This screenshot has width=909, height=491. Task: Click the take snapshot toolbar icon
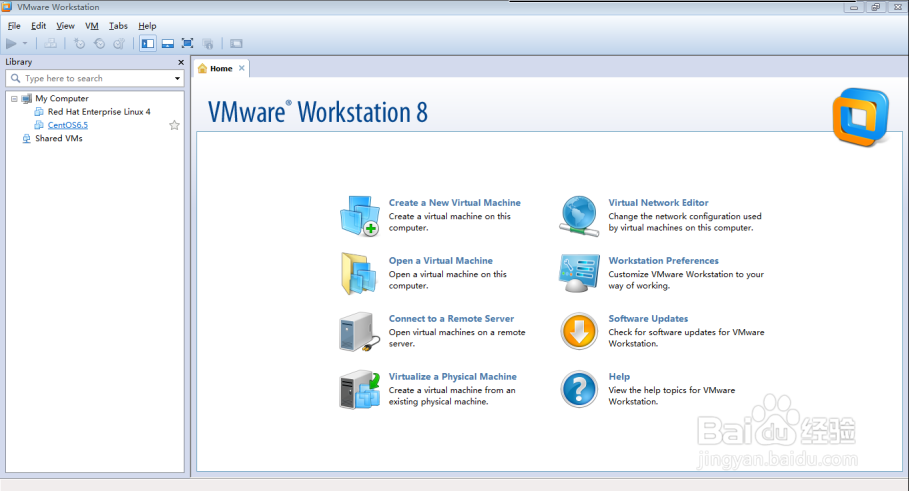click(79, 43)
